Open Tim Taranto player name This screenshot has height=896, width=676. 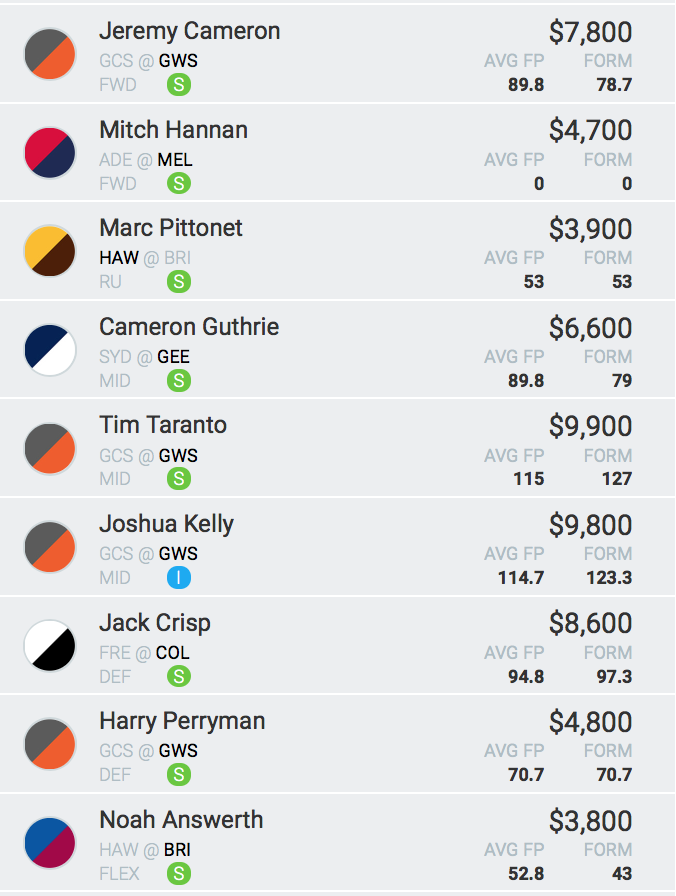pos(163,425)
